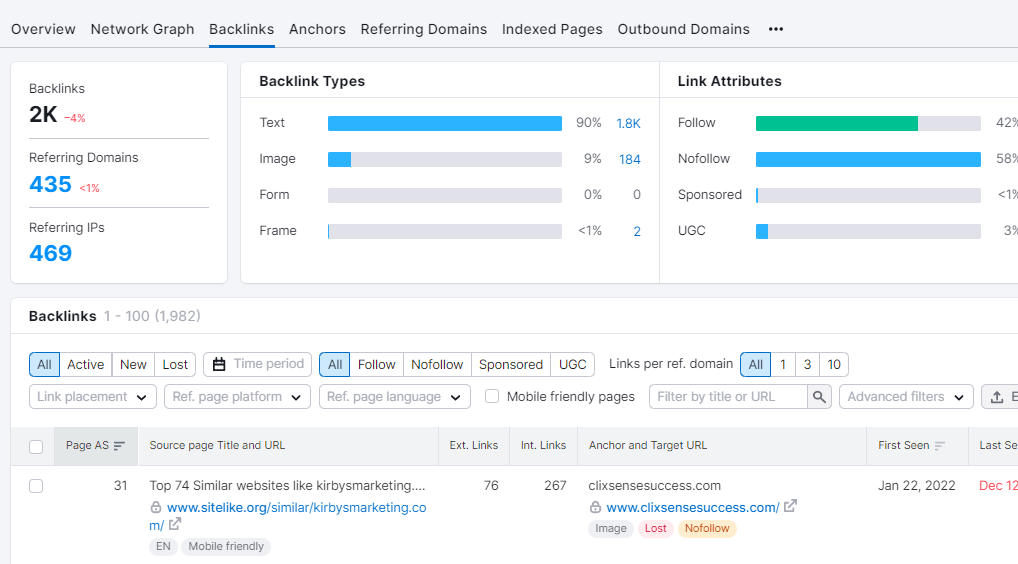The image size is (1018, 564).
Task: Select the New backlinks toggle
Action: tap(133, 364)
